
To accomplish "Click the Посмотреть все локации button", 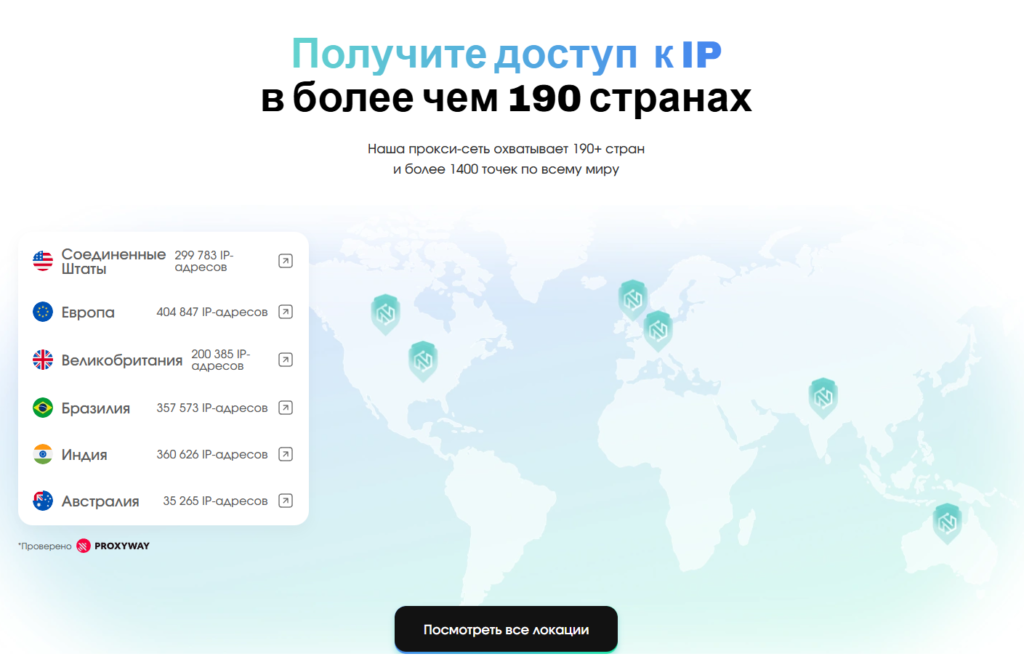I will (506, 630).
